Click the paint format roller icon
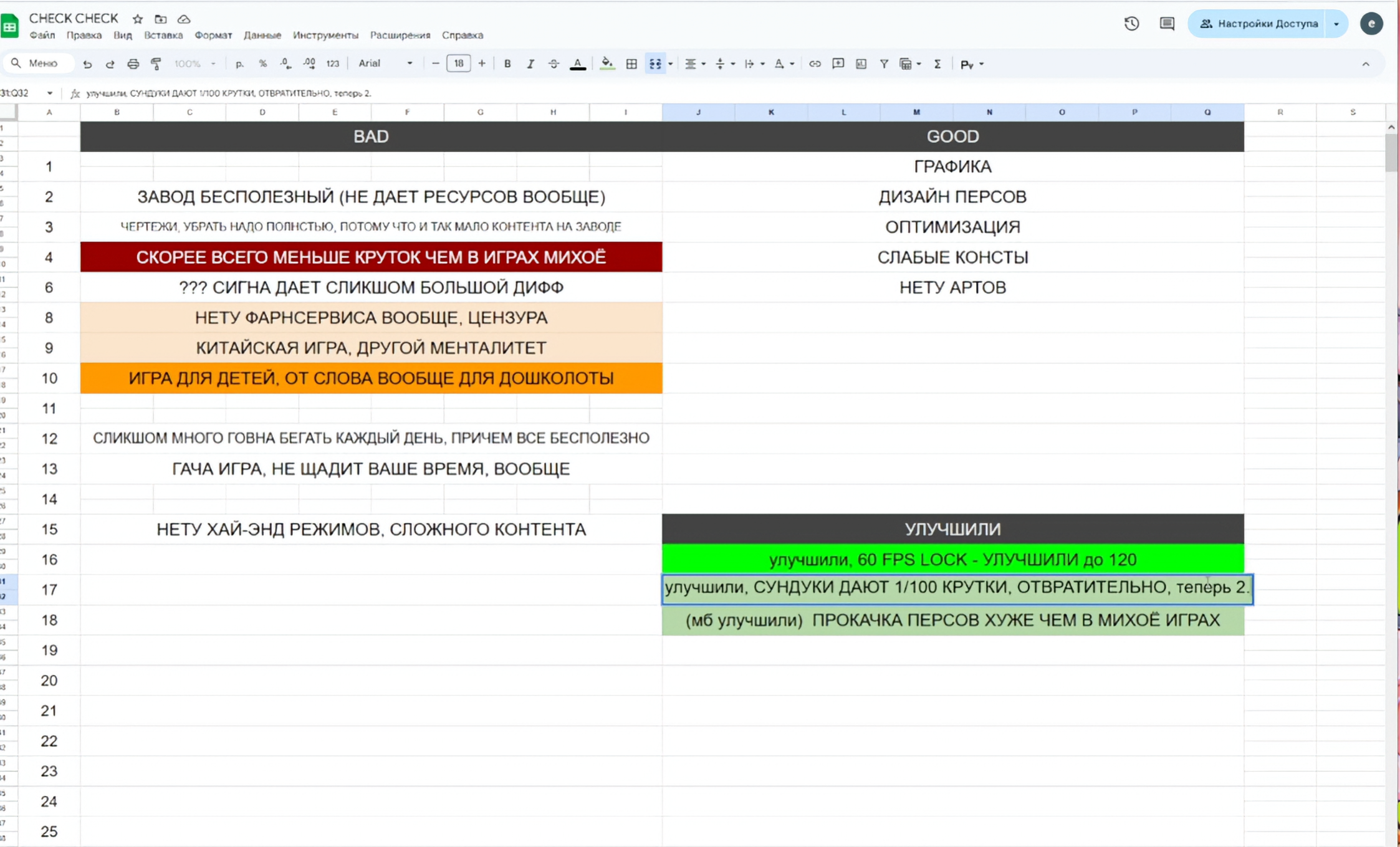The height and width of the screenshot is (847, 1400). pyautogui.click(x=156, y=64)
